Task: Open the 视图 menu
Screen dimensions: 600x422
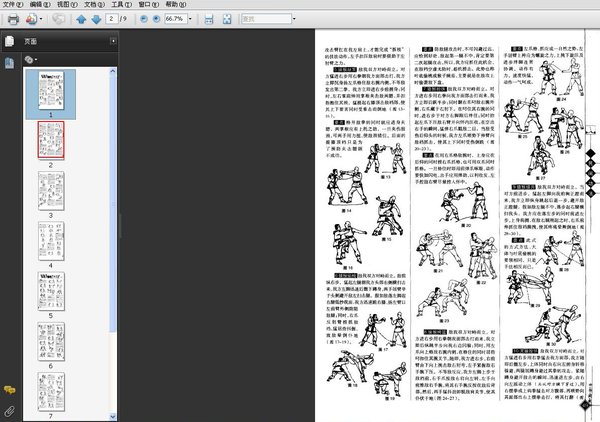Action: [67, 5]
